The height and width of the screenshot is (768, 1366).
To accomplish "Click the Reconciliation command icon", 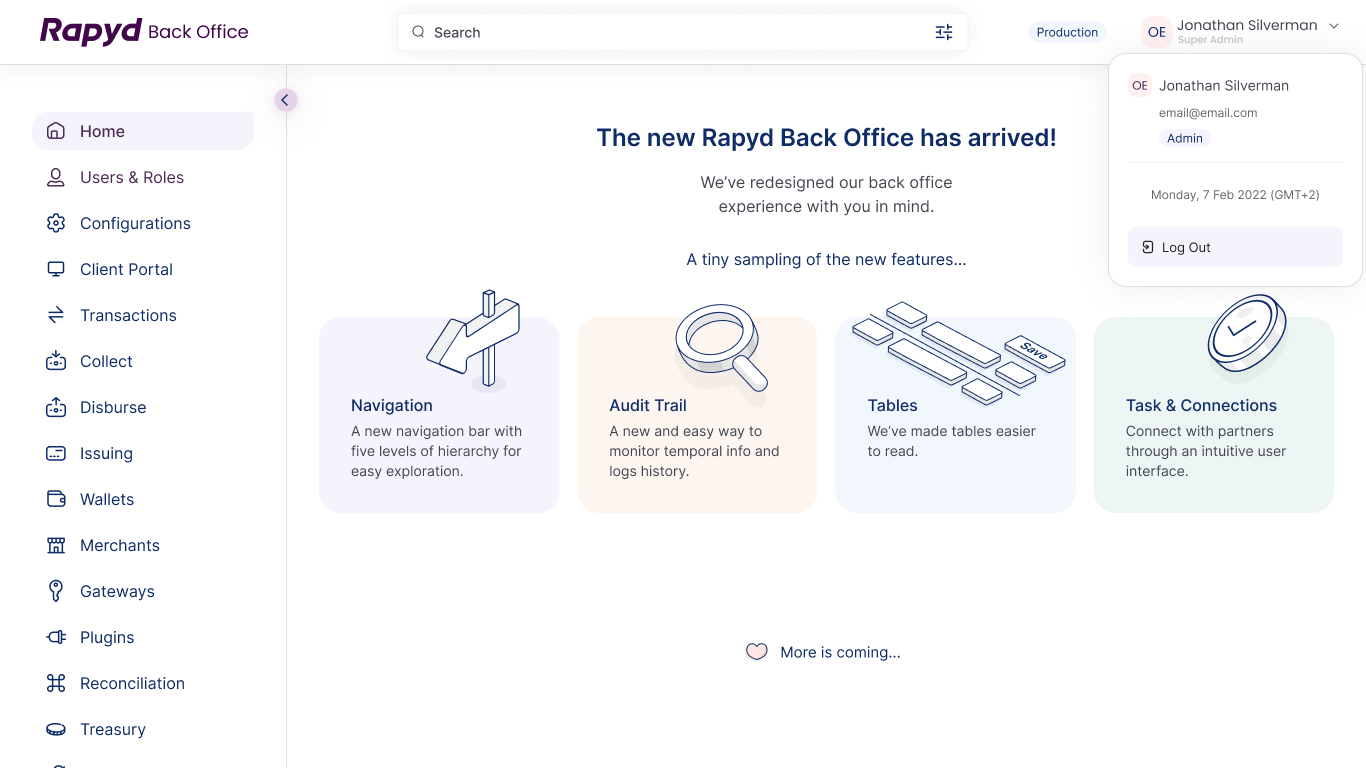I will click(x=56, y=683).
